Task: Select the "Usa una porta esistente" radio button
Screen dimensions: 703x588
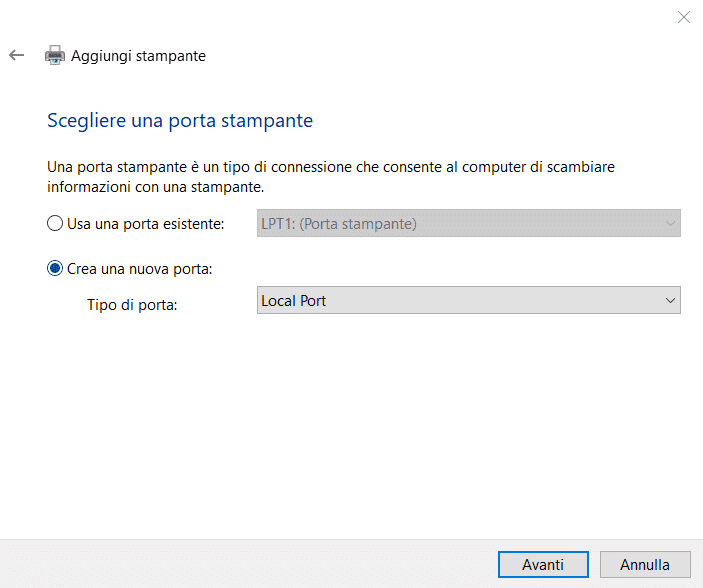Action: 55,224
